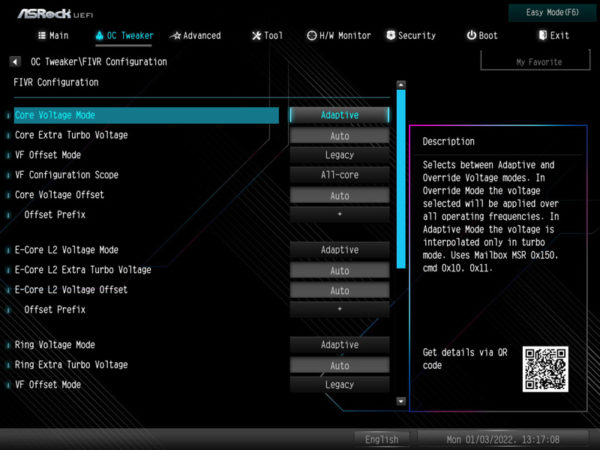Click info icon beside E-Core L2 Voltage Mode
Screen dimensions: 600x450
[8, 250]
